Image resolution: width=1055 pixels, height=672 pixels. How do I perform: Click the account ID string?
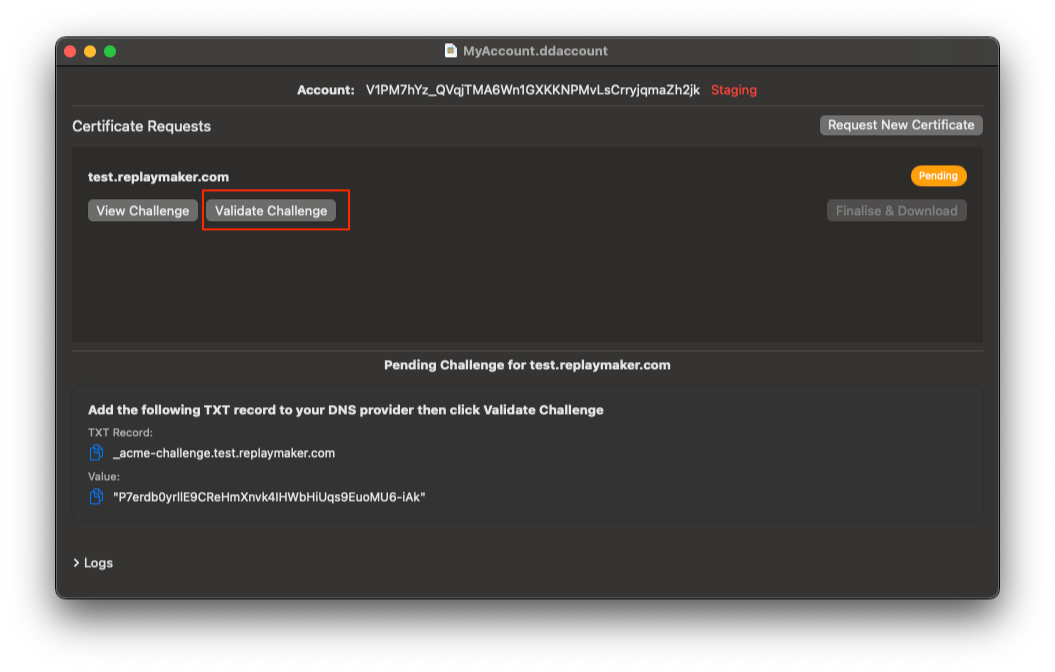tap(533, 90)
